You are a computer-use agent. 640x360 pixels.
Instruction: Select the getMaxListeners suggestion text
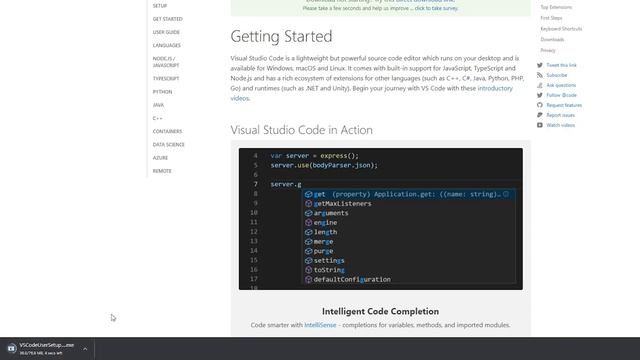(x=342, y=204)
